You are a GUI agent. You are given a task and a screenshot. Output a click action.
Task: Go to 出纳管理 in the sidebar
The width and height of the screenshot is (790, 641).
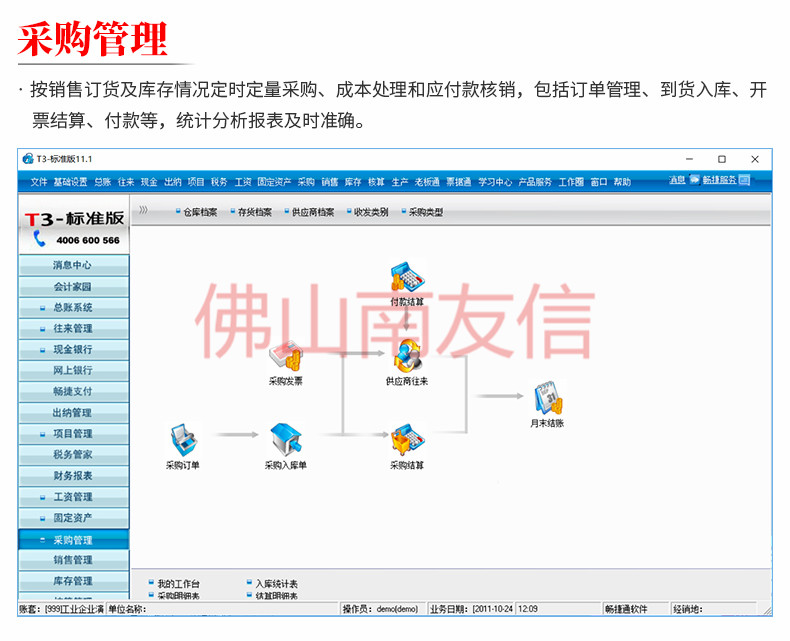tap(74, 413)
